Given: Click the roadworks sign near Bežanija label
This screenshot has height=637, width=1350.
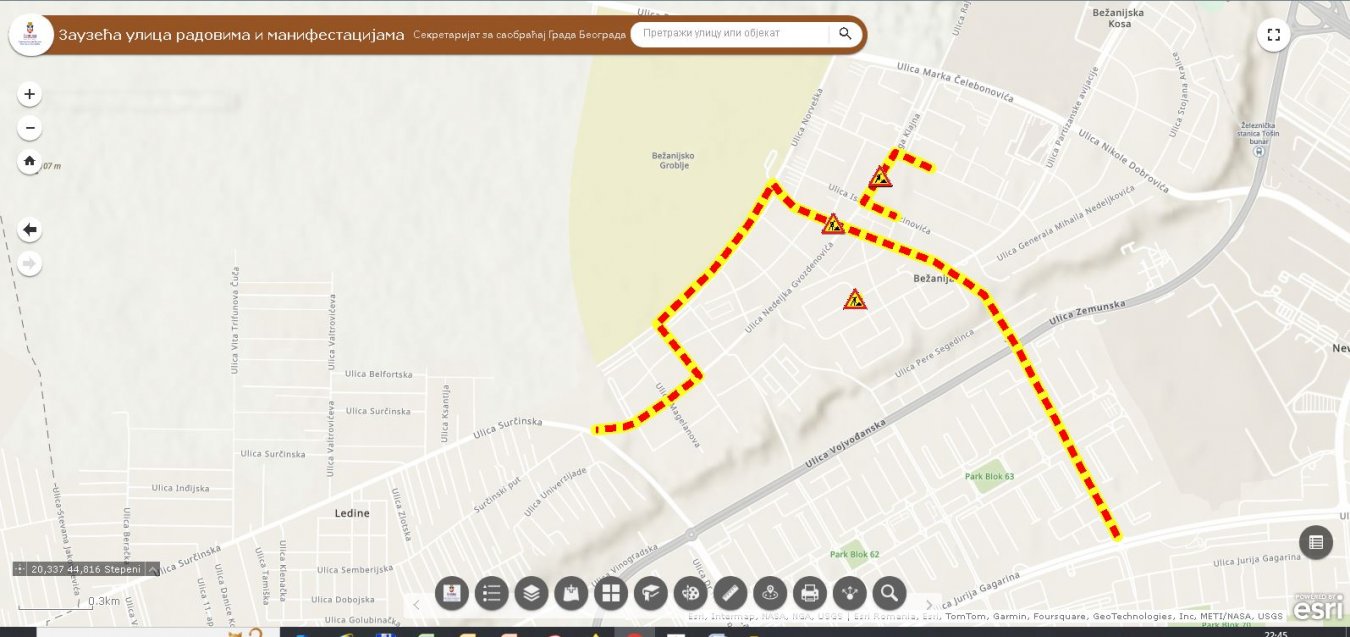Looking at the screenshot, I should (854, 298).
